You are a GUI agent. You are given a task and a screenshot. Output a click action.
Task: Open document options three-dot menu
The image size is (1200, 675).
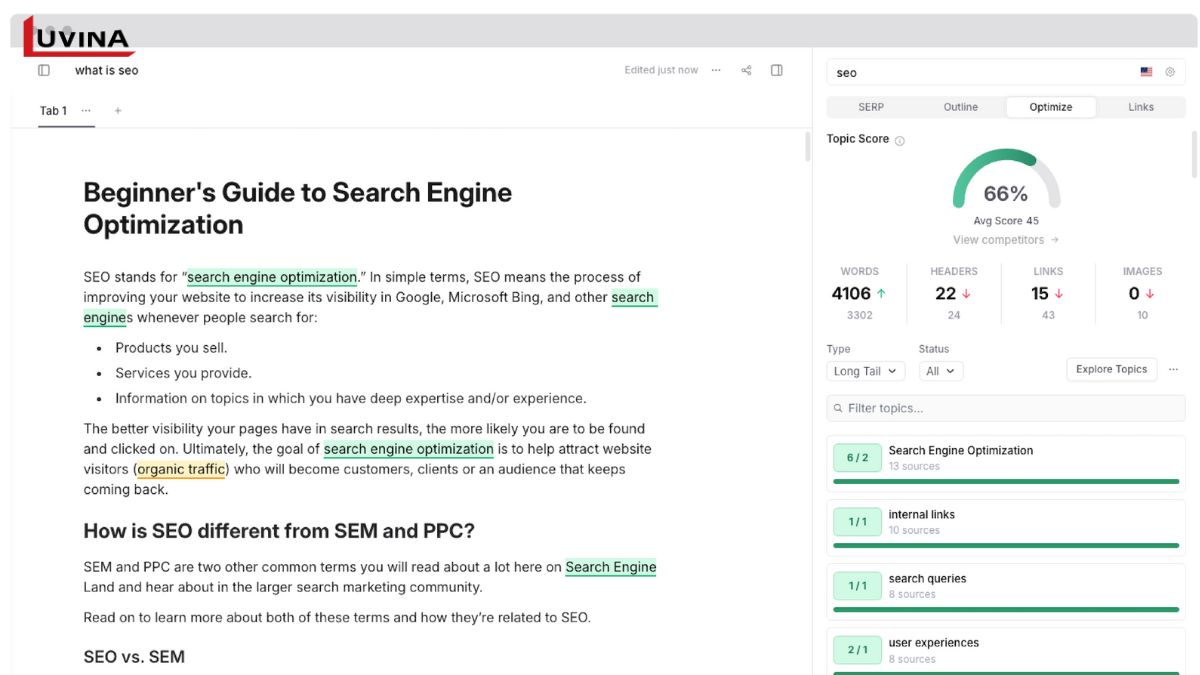point(716,70)
